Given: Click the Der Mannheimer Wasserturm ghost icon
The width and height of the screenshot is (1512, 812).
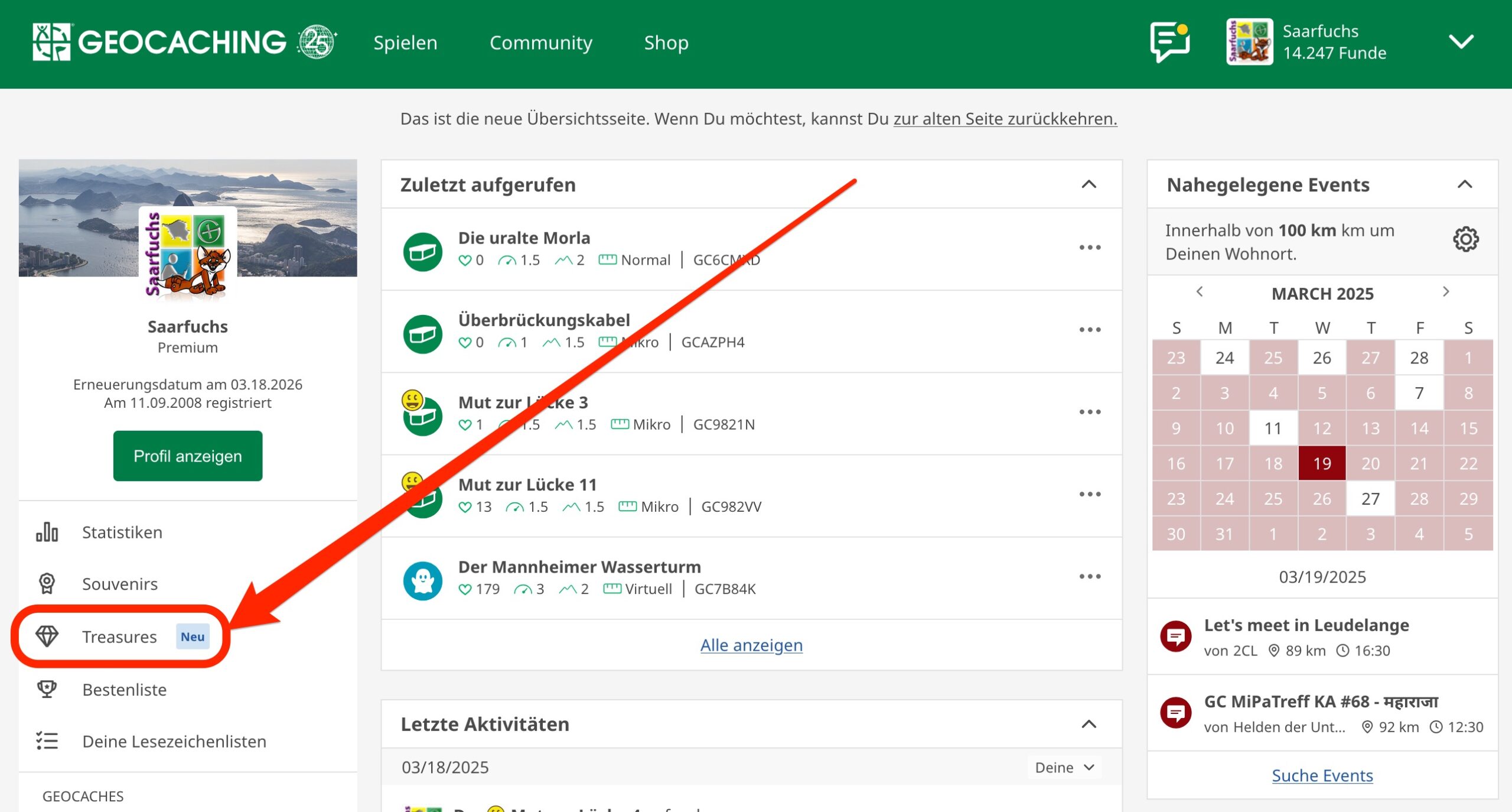Looking at the screenshot, I should 423,581.
